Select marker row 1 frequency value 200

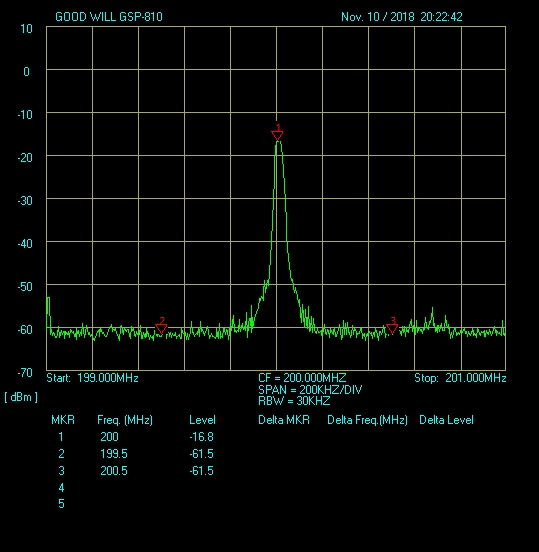109,437
